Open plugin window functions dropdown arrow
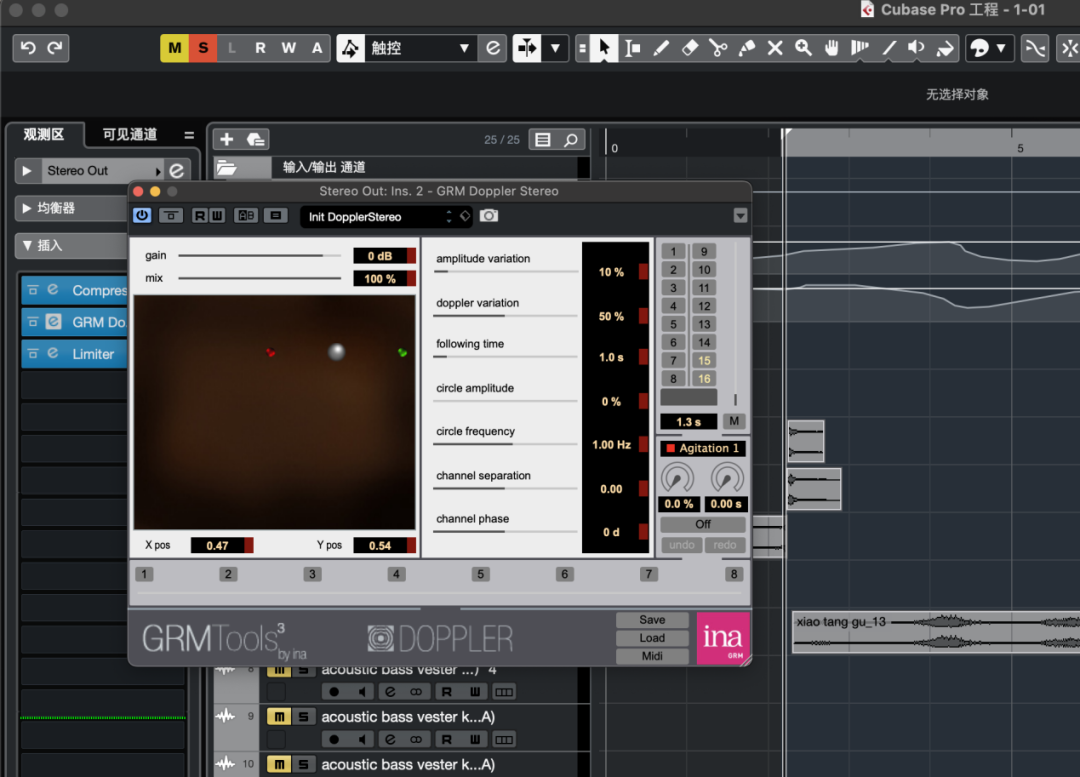This screenshot has height=777, width=1080. pos(740,216)
